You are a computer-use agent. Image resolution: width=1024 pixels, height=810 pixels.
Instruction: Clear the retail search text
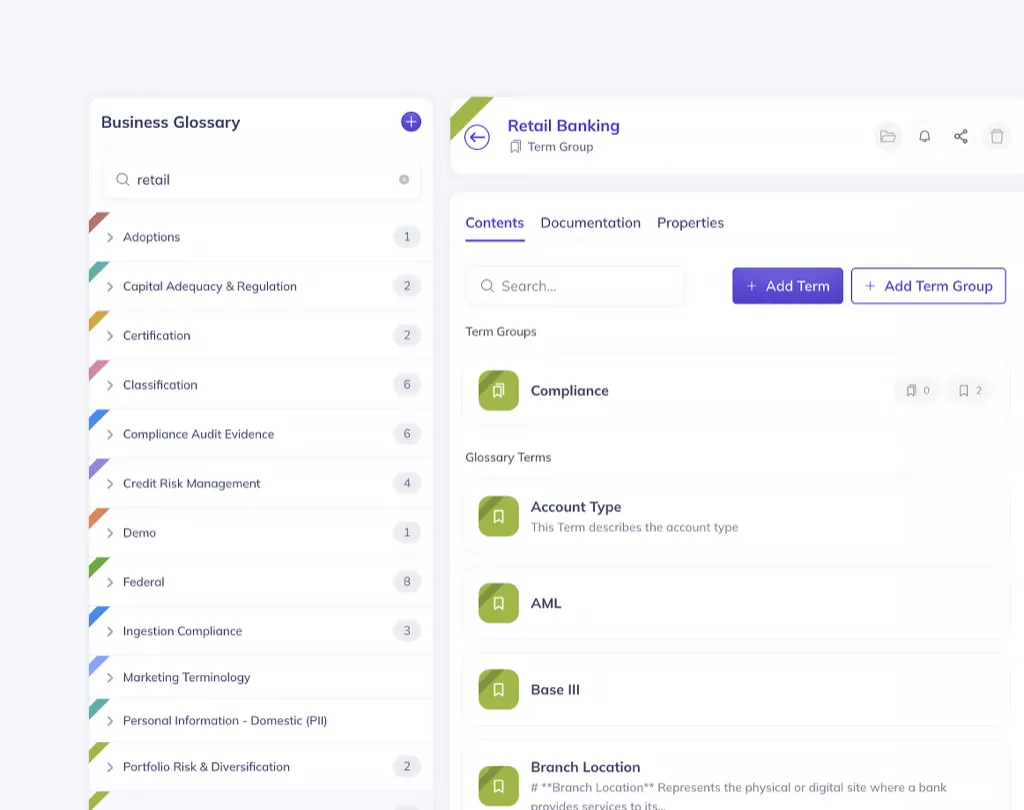tap(404, 180)
